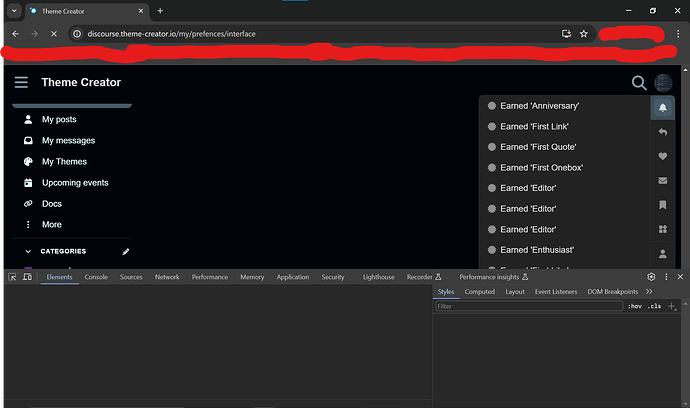Screen dimensions: 690x408
Task: Open the Lighthouse tab
Action: 378,277
